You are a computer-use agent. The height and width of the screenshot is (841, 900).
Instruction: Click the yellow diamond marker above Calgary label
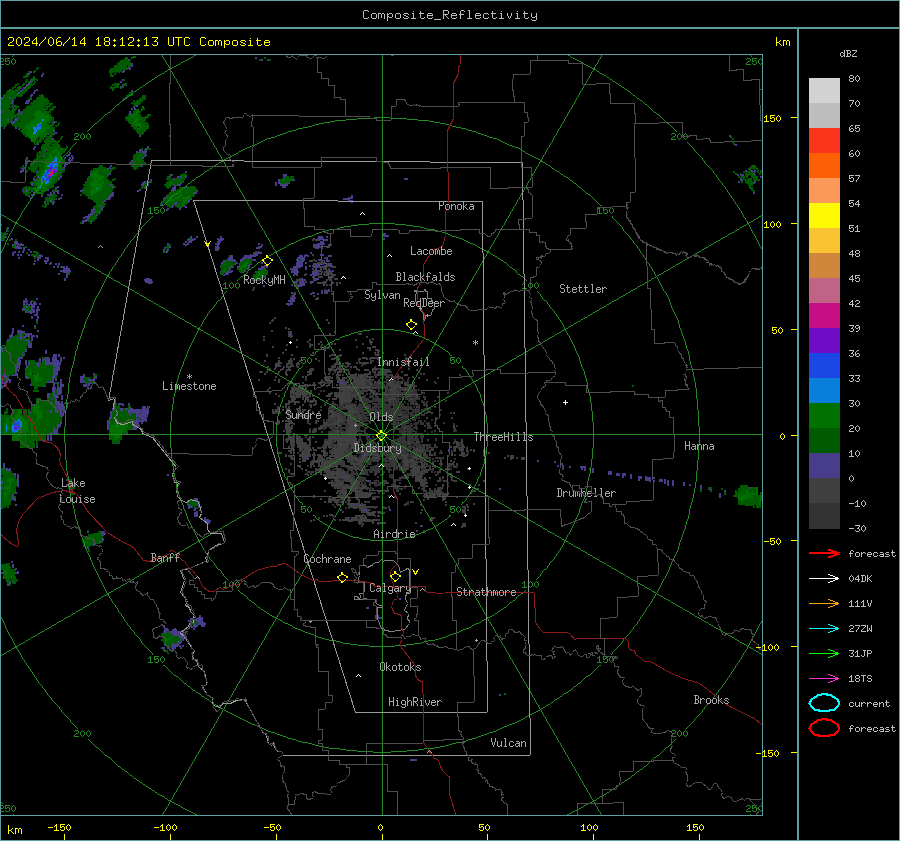[x=395, y=576]
